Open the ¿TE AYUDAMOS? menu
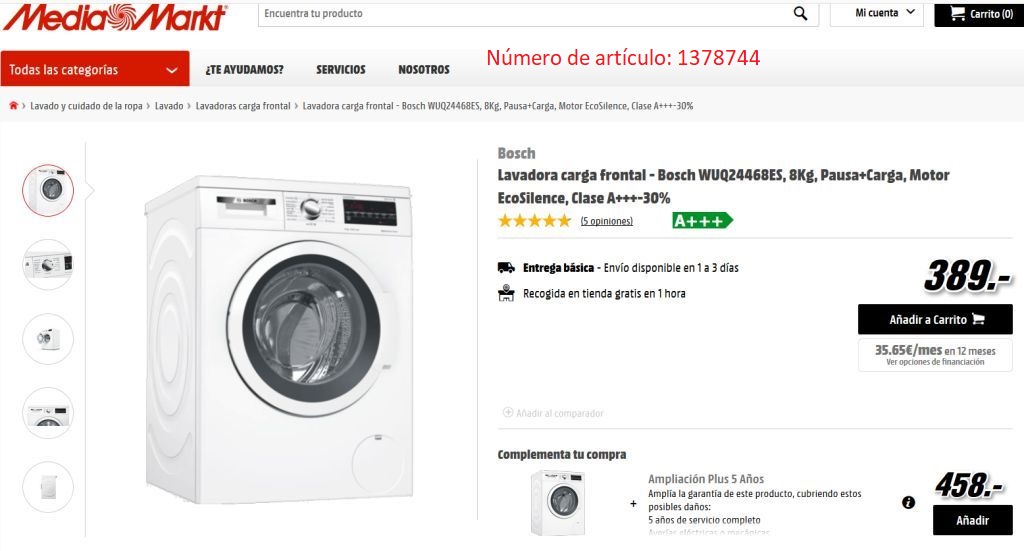Screen dimensions: 1024x551 pyautogui.click(x=244, y=69)
